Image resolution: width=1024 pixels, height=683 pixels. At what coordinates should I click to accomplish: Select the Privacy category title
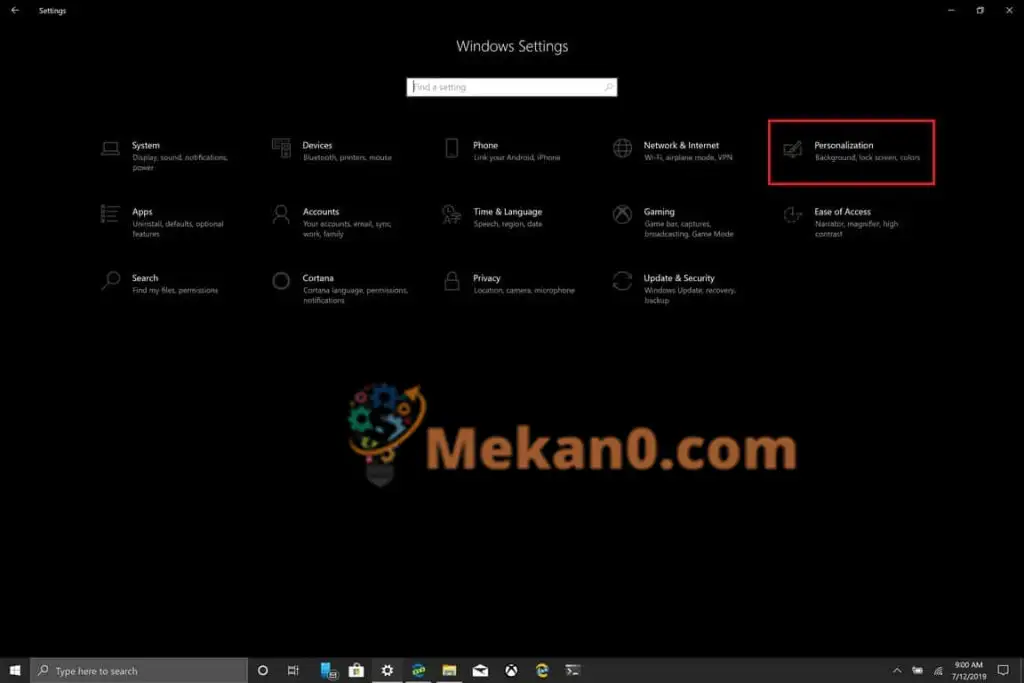point(487,278)
